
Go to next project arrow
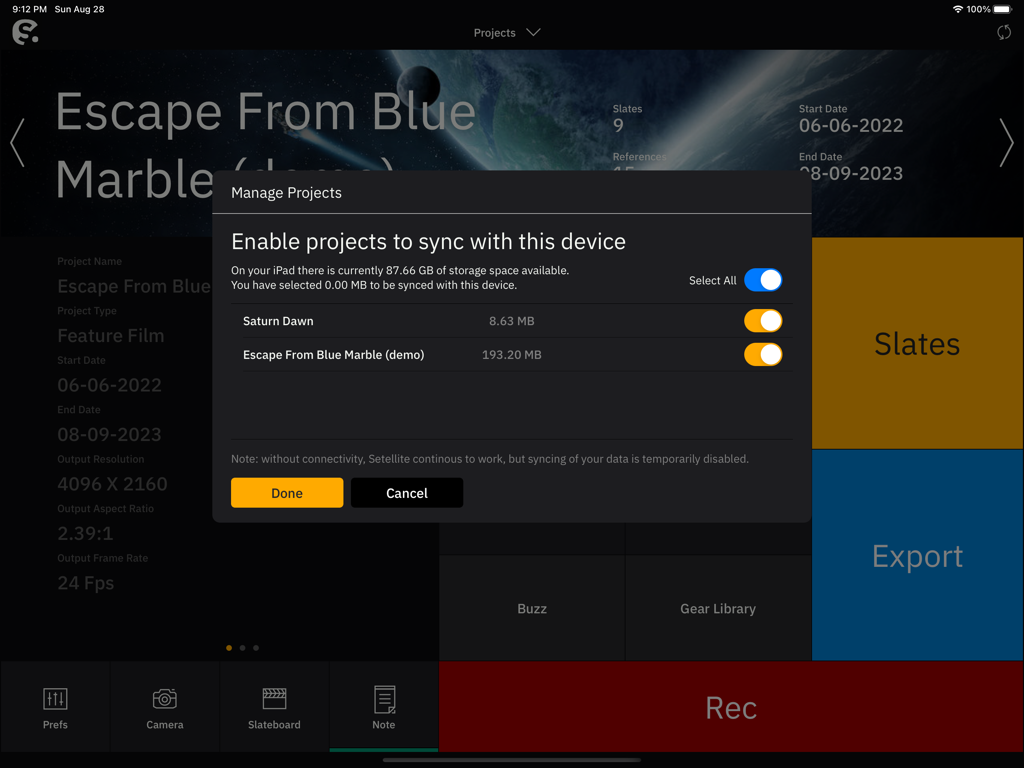tap(1006, 143)
